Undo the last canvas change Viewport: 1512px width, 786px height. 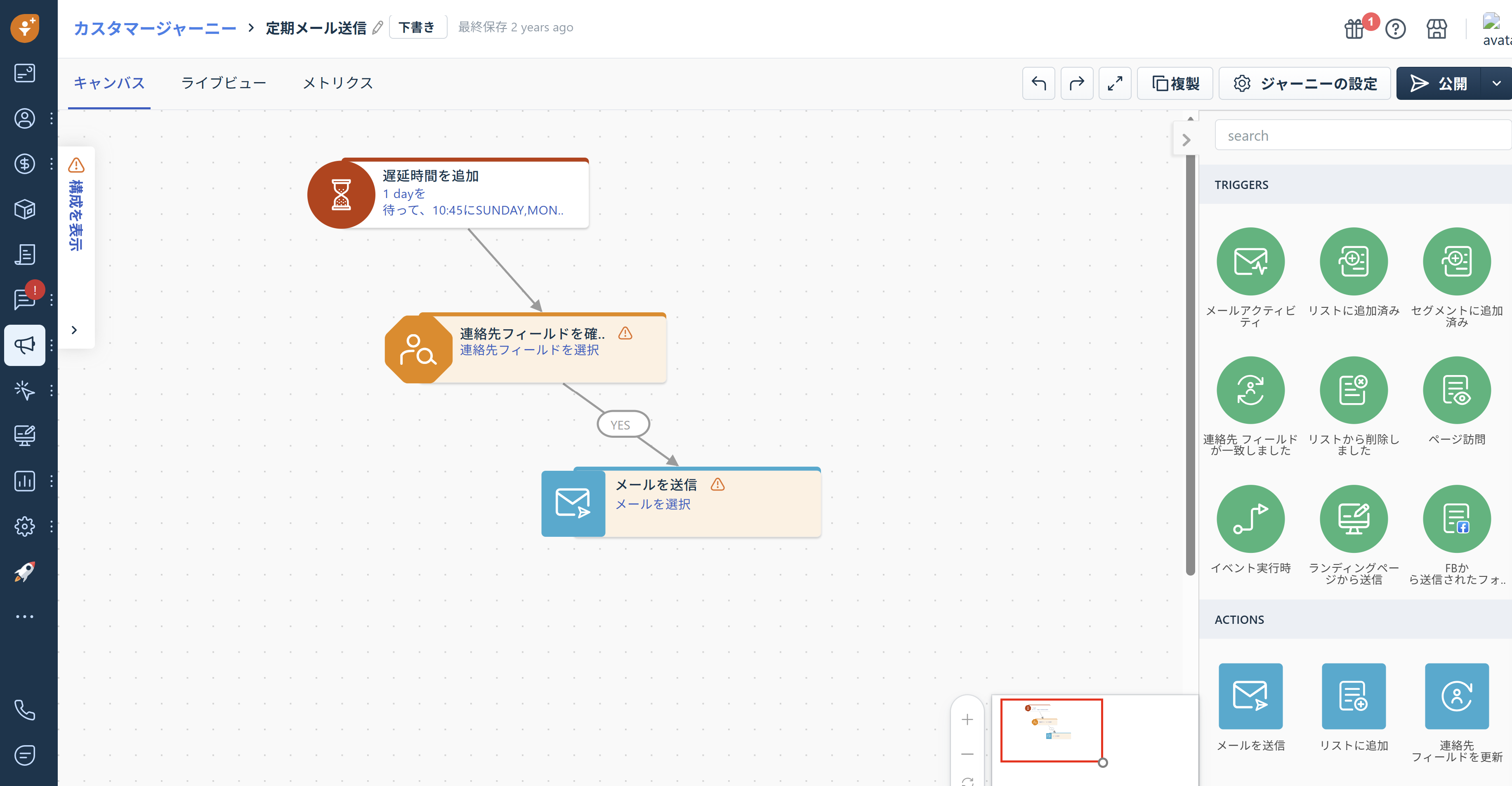tap(1038, 83)
